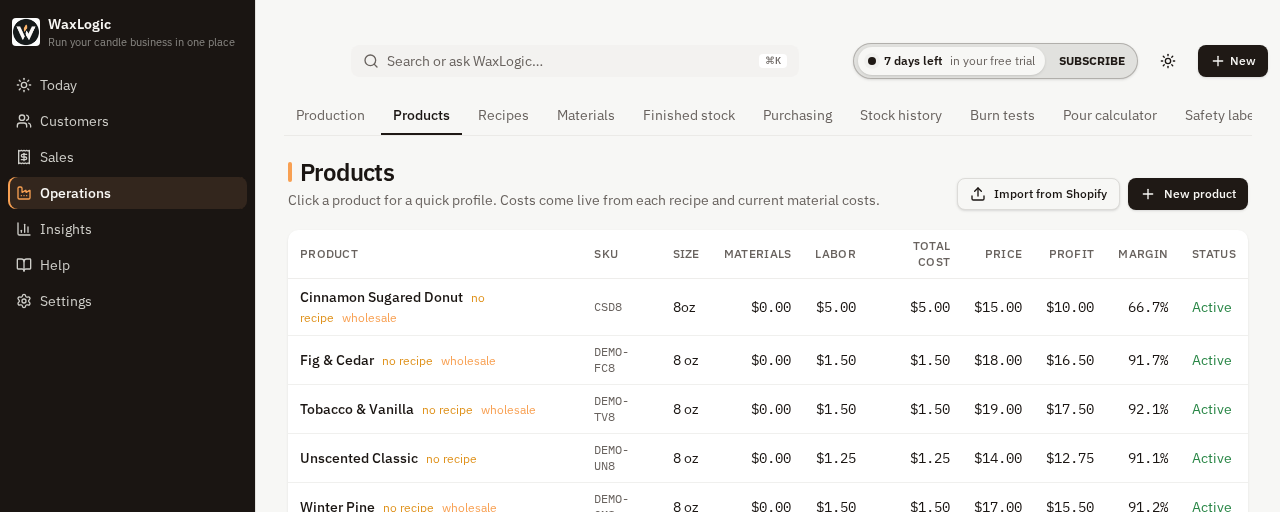Click the 92.1% margin cell
1280x512 pixels.
[1148, 409]
